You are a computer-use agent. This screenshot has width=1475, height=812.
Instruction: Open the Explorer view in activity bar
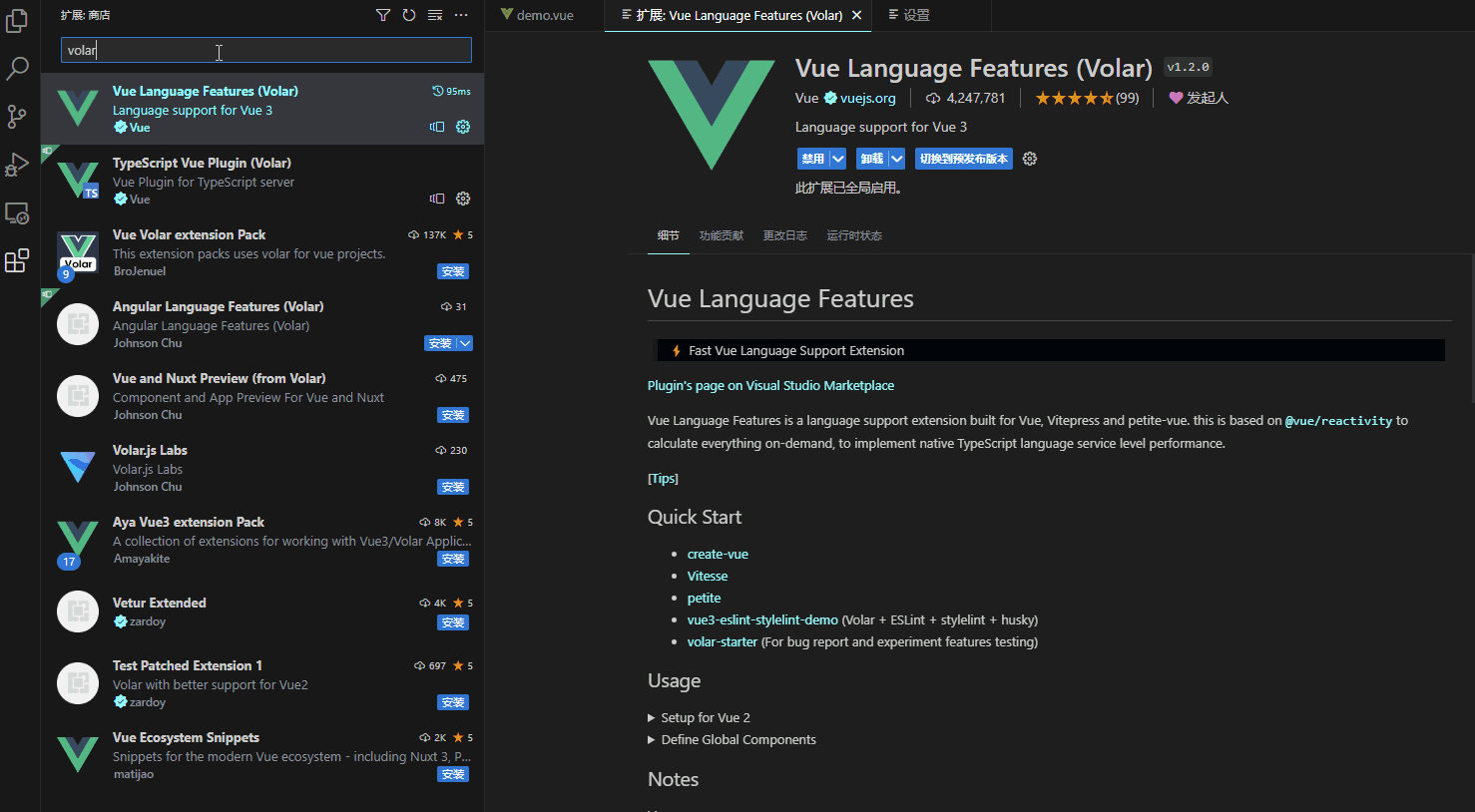17,20
